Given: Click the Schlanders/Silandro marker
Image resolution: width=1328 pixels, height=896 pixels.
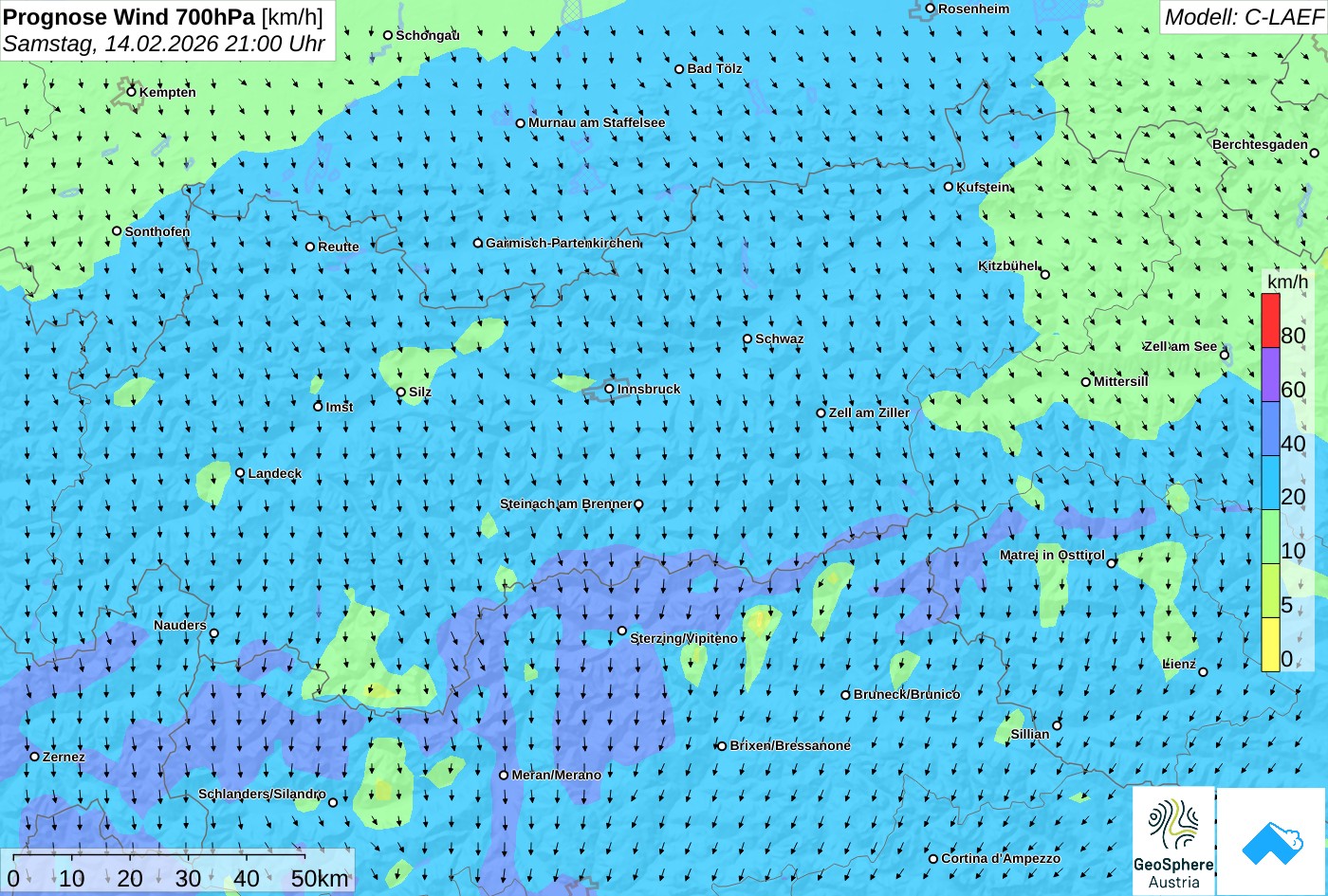Looking at the screenshot, I should [333, 802].
